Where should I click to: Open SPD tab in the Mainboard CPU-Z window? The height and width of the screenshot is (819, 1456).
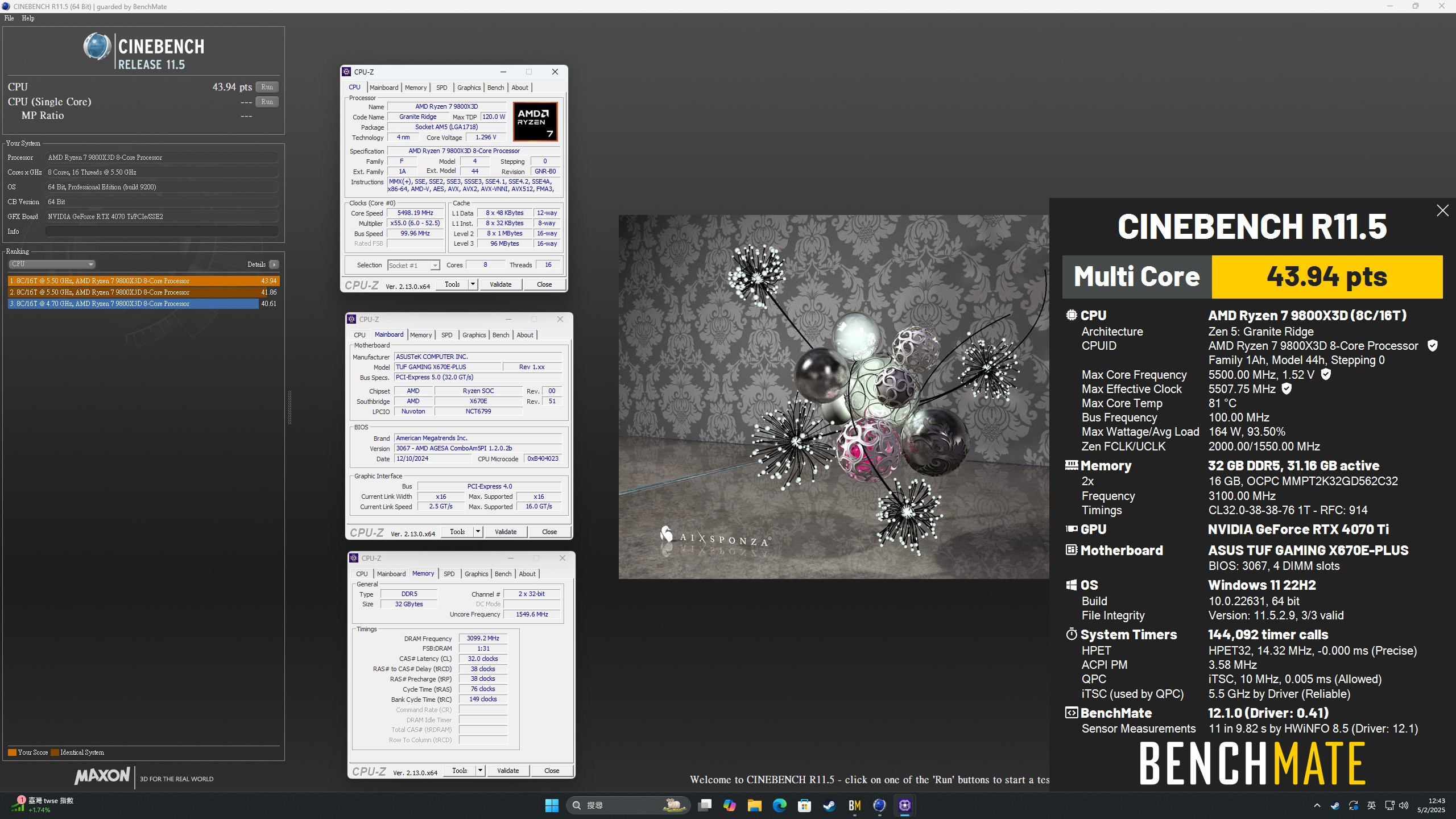(447, 335)
